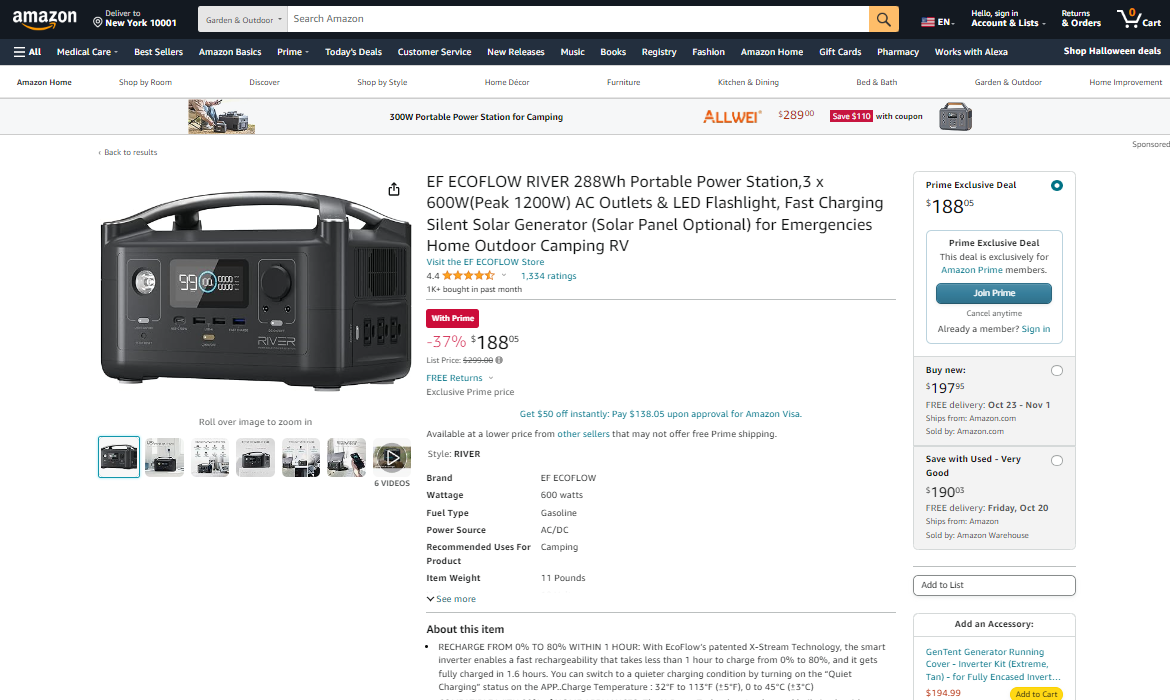This screenshot has height=700, width=1170.
Task: Click the share icon above product image
Action: 394,190
